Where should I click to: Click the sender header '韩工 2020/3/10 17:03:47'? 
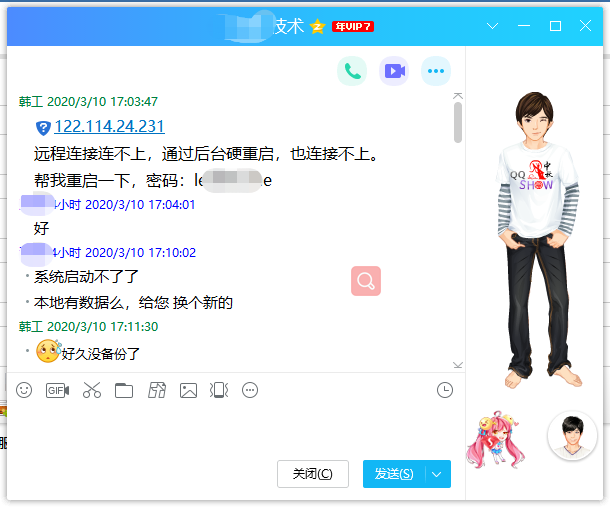tap(88, 102)
